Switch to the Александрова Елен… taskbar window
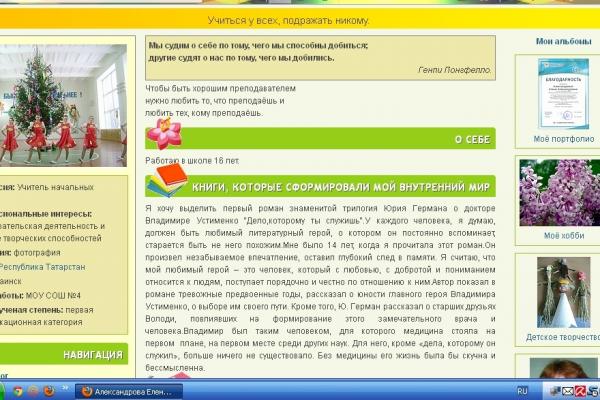This screenshot has width=600, height=400. pos(129,392)
